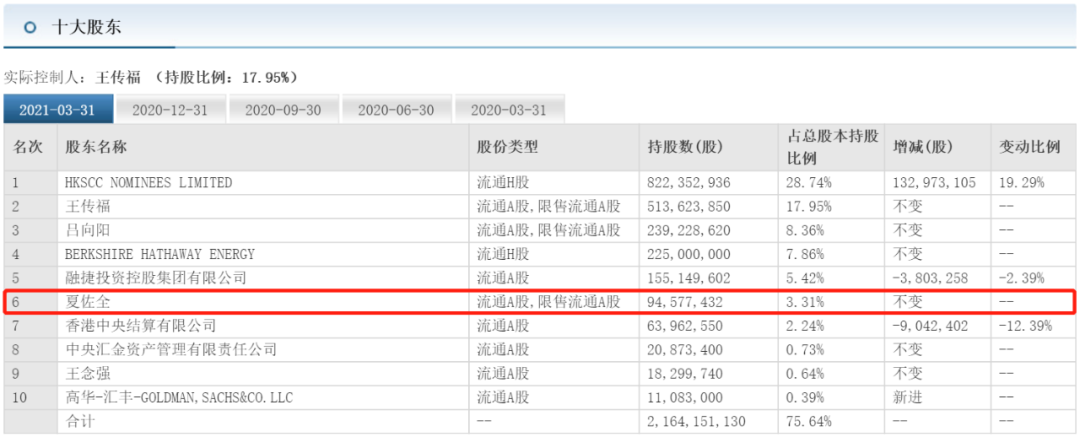1080x437 pixels.
Task: Click the increase value 132,973,105
Action: coord(934,183)
